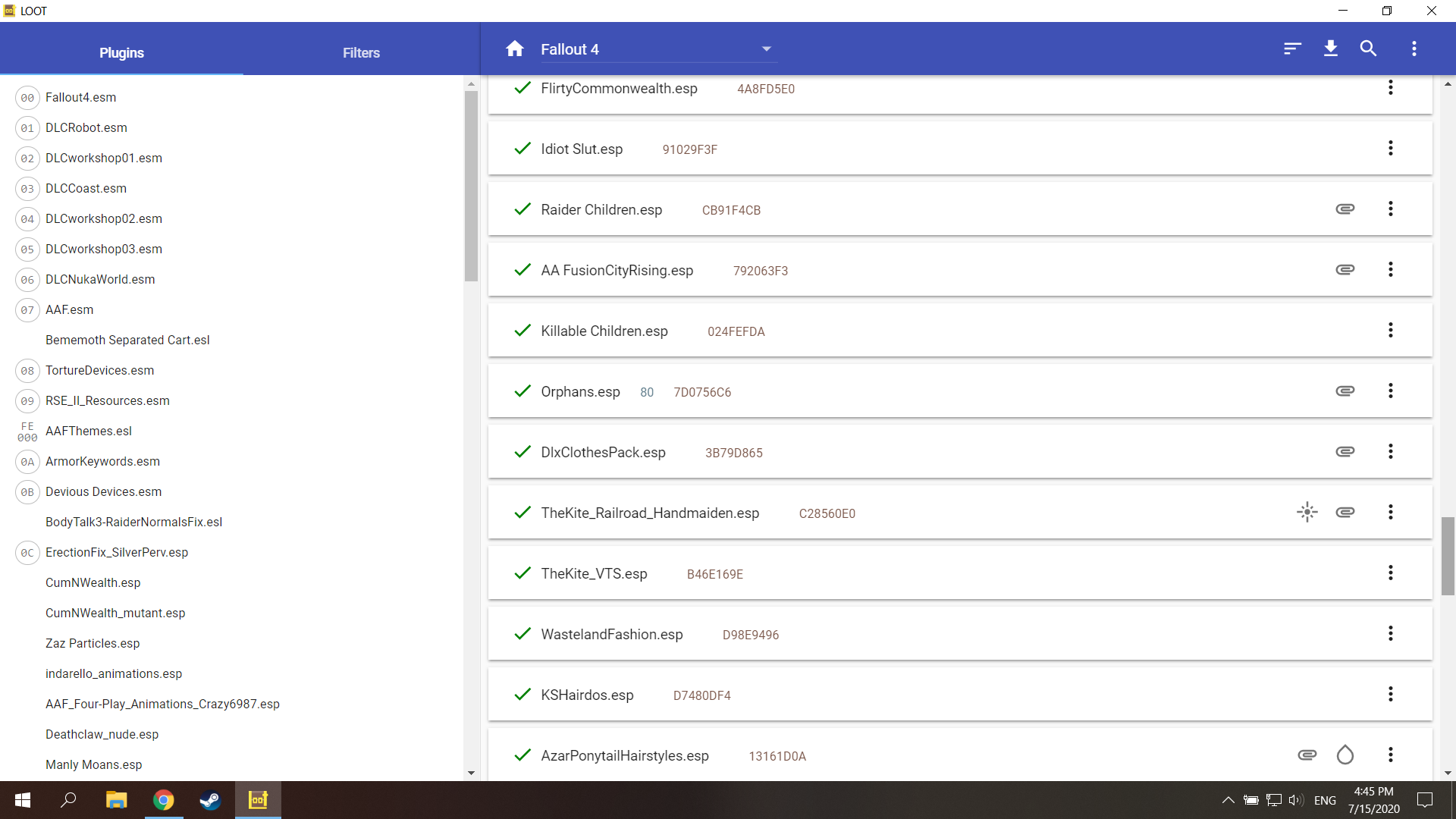
Task: Click the attachment icon on AA FusionCityRising.esp
Action: click(1345, 269)
